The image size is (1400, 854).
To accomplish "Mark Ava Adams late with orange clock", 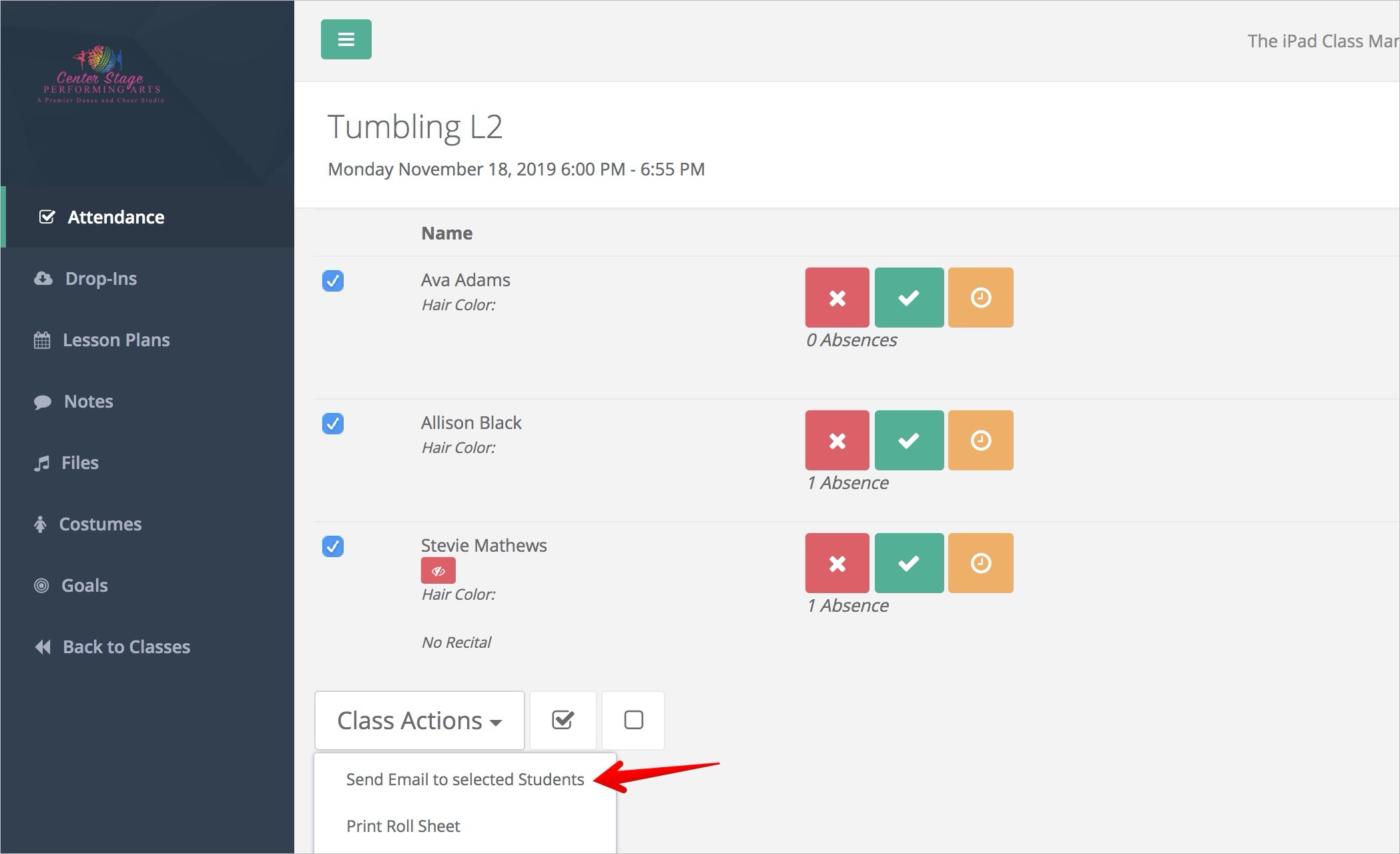I will coord(980,298).
